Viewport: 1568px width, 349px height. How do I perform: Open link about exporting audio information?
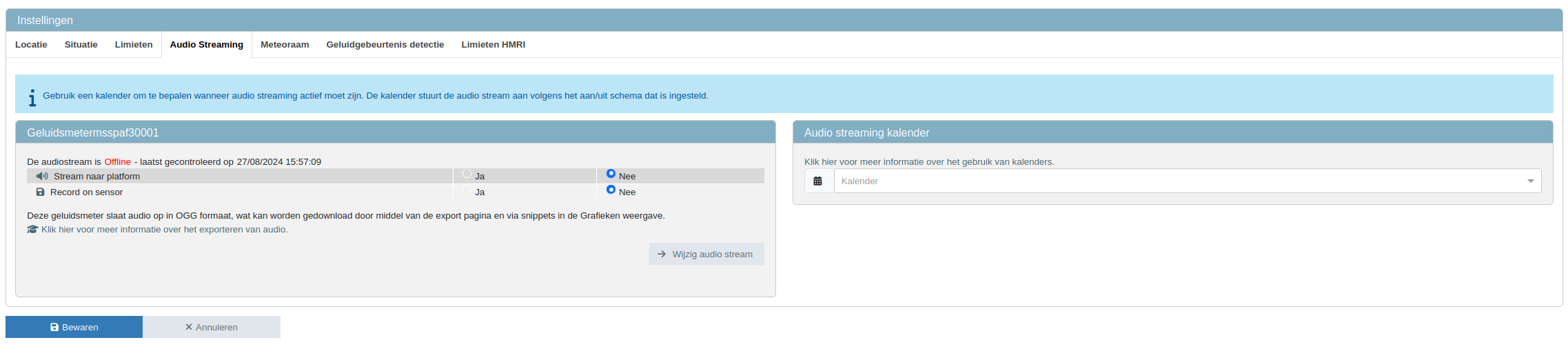coord(165,230)
